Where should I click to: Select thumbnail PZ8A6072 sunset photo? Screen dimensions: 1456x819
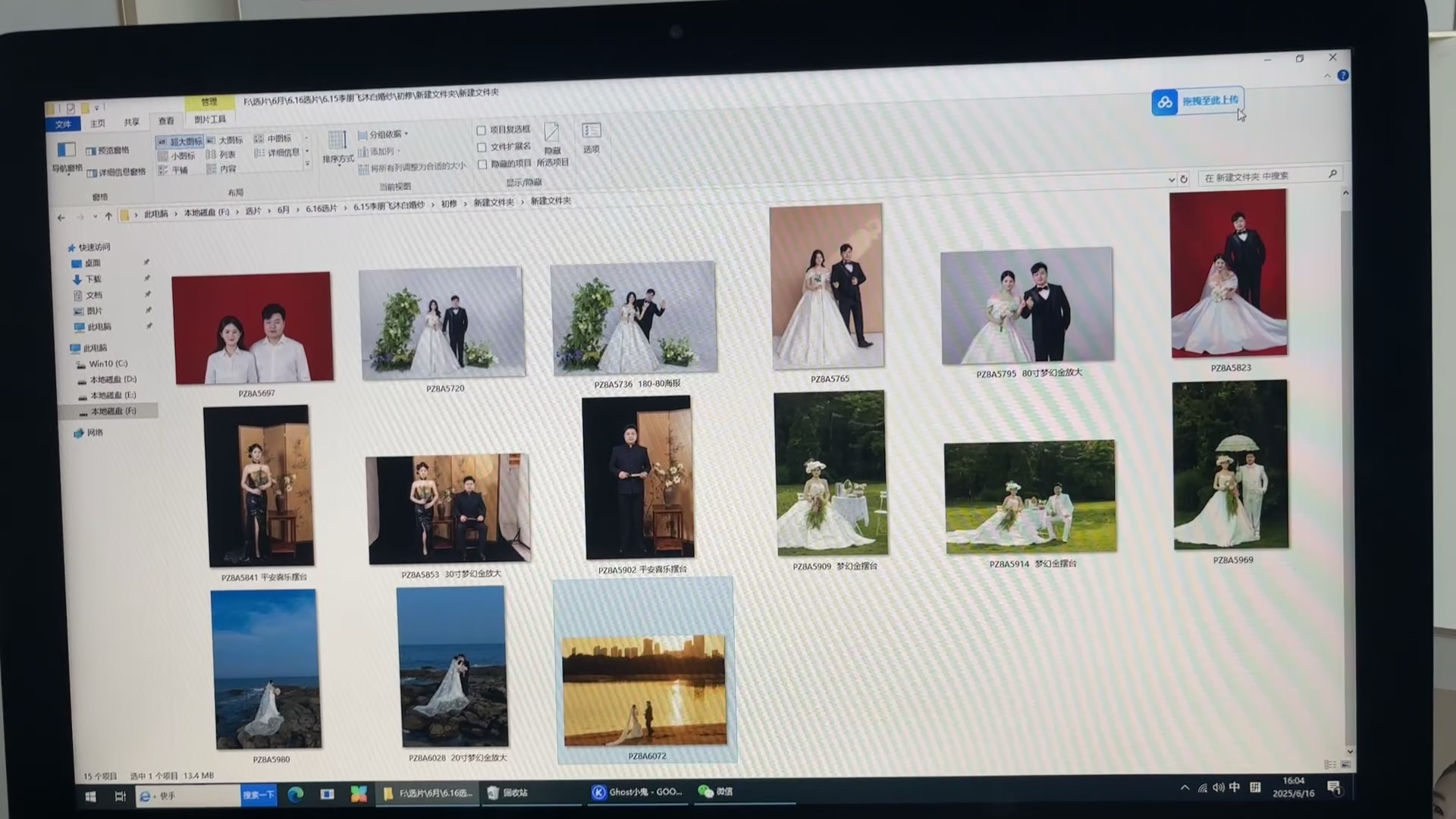645,690
